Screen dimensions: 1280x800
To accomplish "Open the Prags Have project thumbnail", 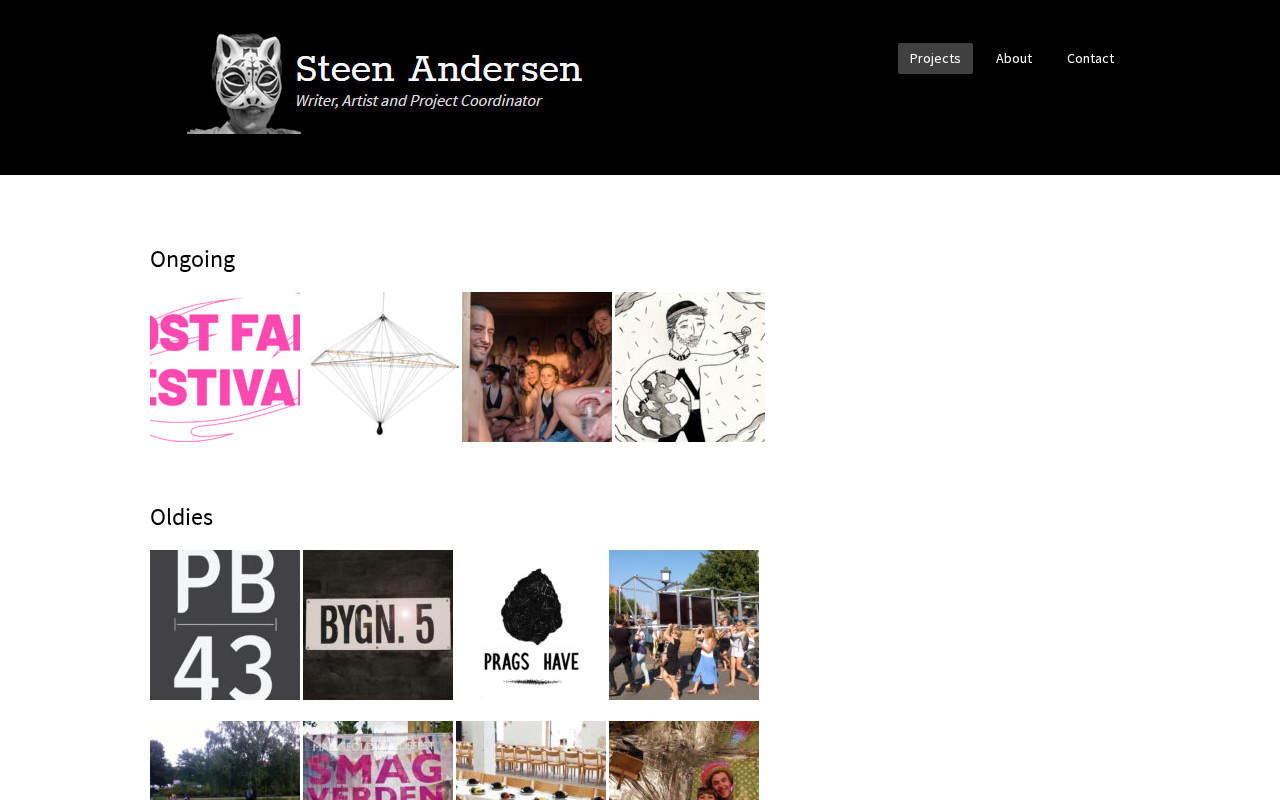I will click(x=531, y=625).
